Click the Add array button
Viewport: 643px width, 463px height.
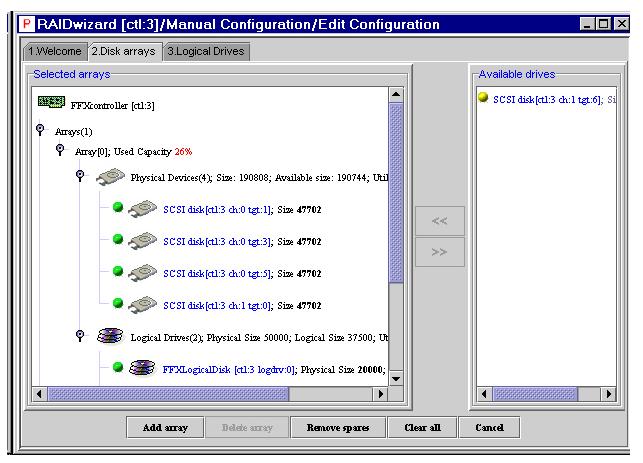coord(165,428)
